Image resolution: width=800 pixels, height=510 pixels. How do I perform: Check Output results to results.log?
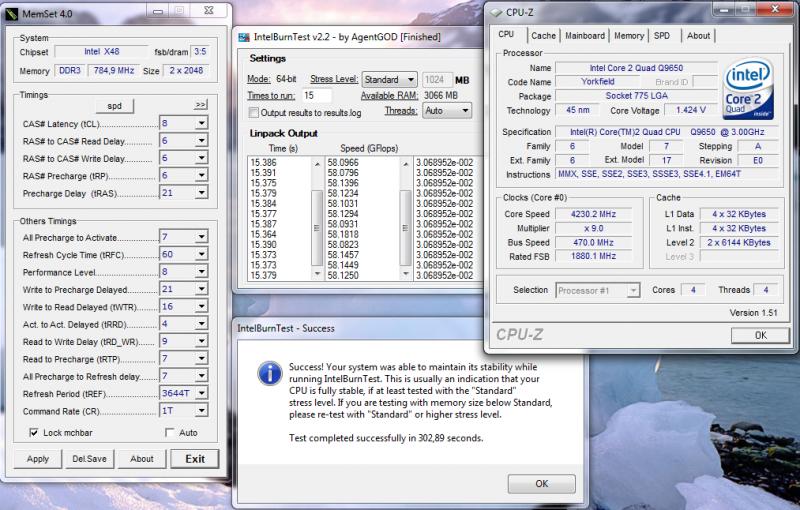click(x=253, y=113)
